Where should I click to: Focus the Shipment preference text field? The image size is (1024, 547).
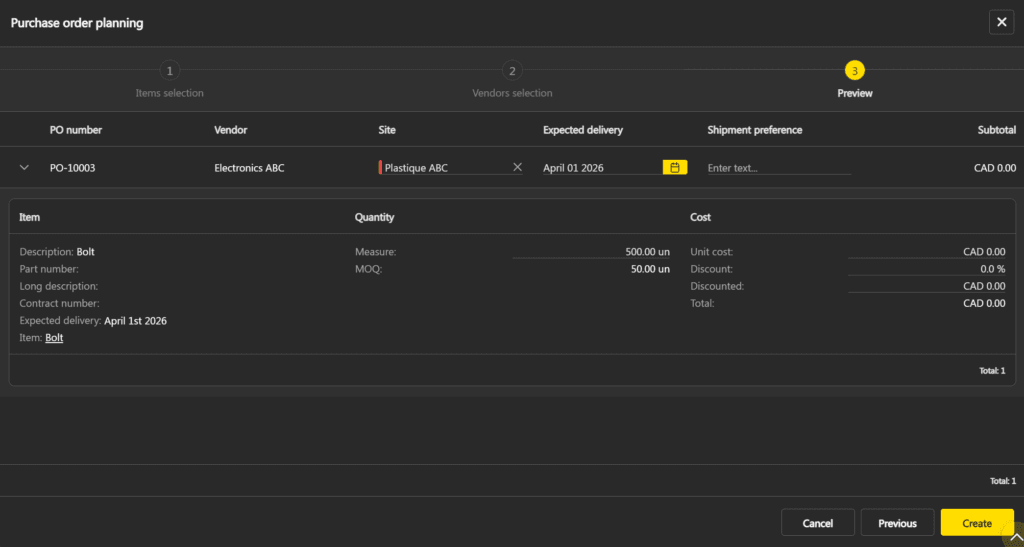(x=778, y=168)
